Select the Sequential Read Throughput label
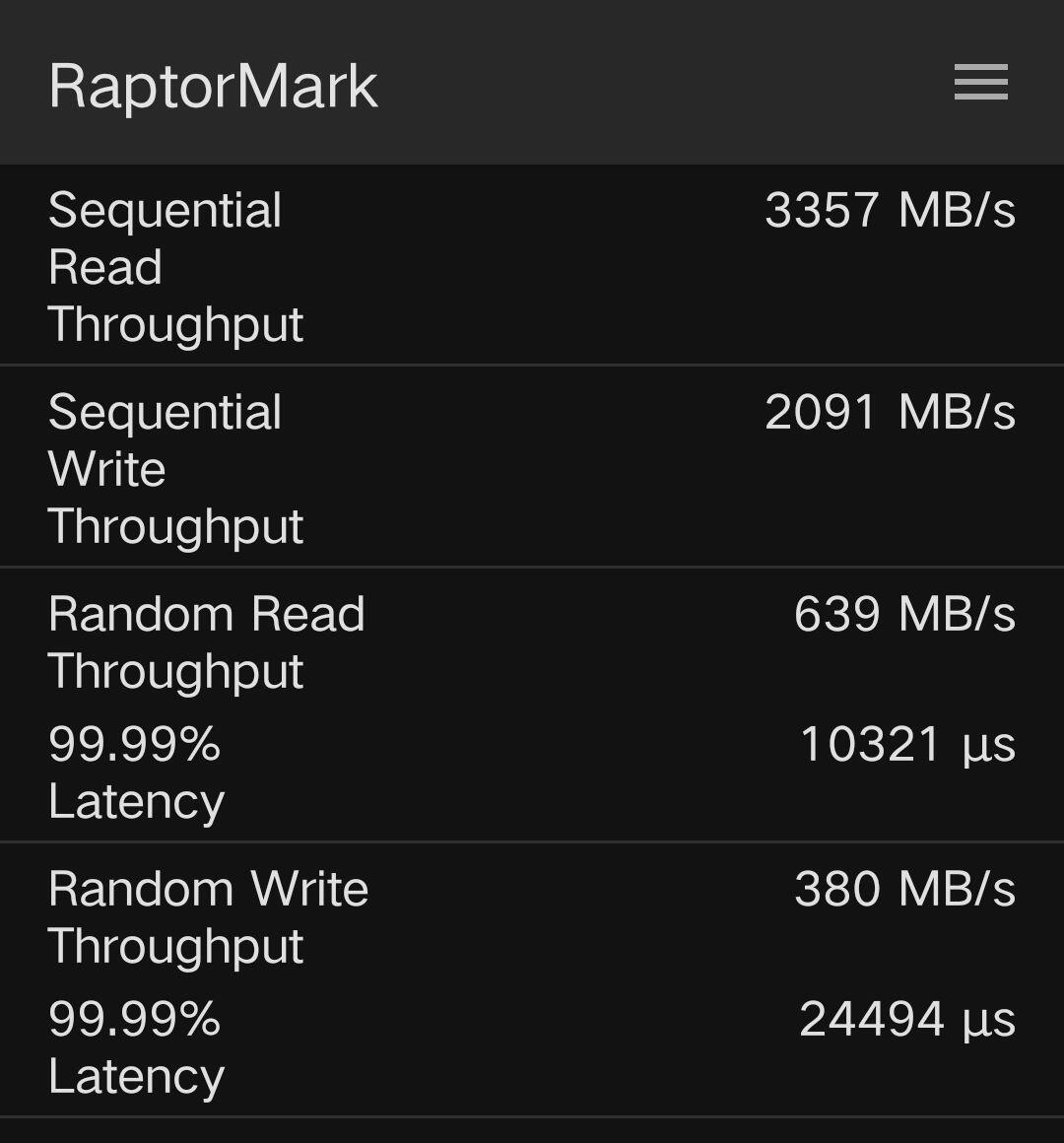The height and width of the screenshot is (1143, 1064). [x=175, y=267]
